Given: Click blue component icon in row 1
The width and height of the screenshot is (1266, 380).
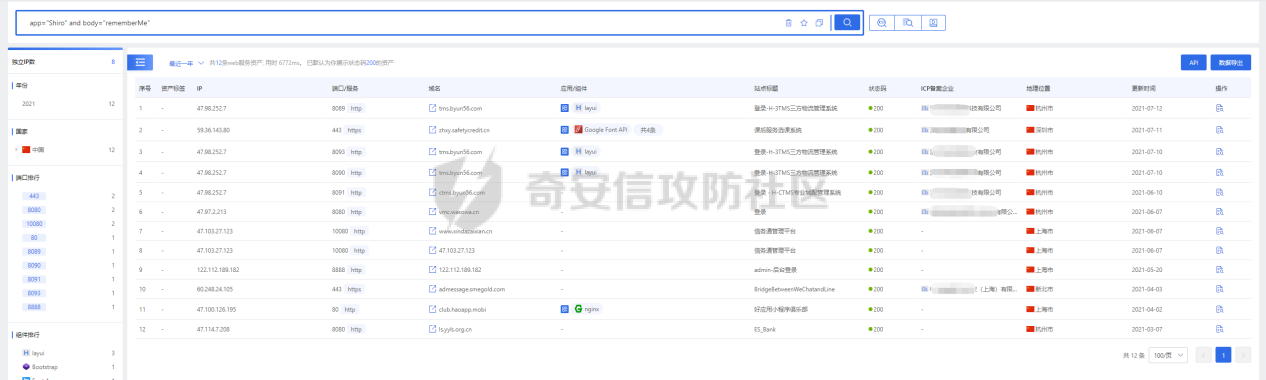Looking at the screenshot, I should tap(564, 107).
